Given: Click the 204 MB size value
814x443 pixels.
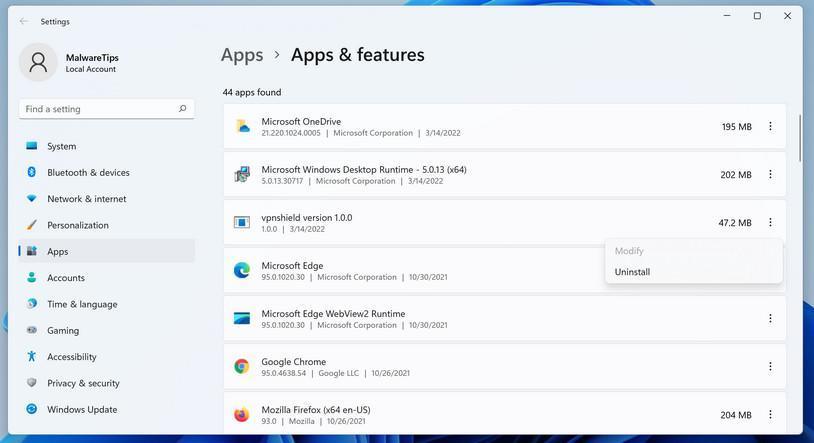Looking at the screenshot, I should click(736, 415).
